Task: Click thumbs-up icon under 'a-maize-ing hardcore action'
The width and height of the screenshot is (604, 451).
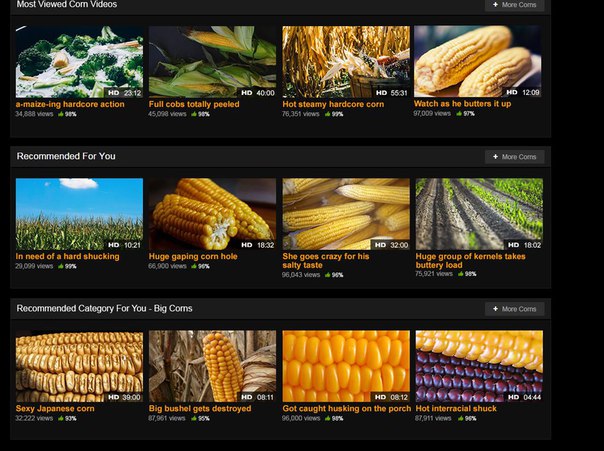Action: [61, 114]
